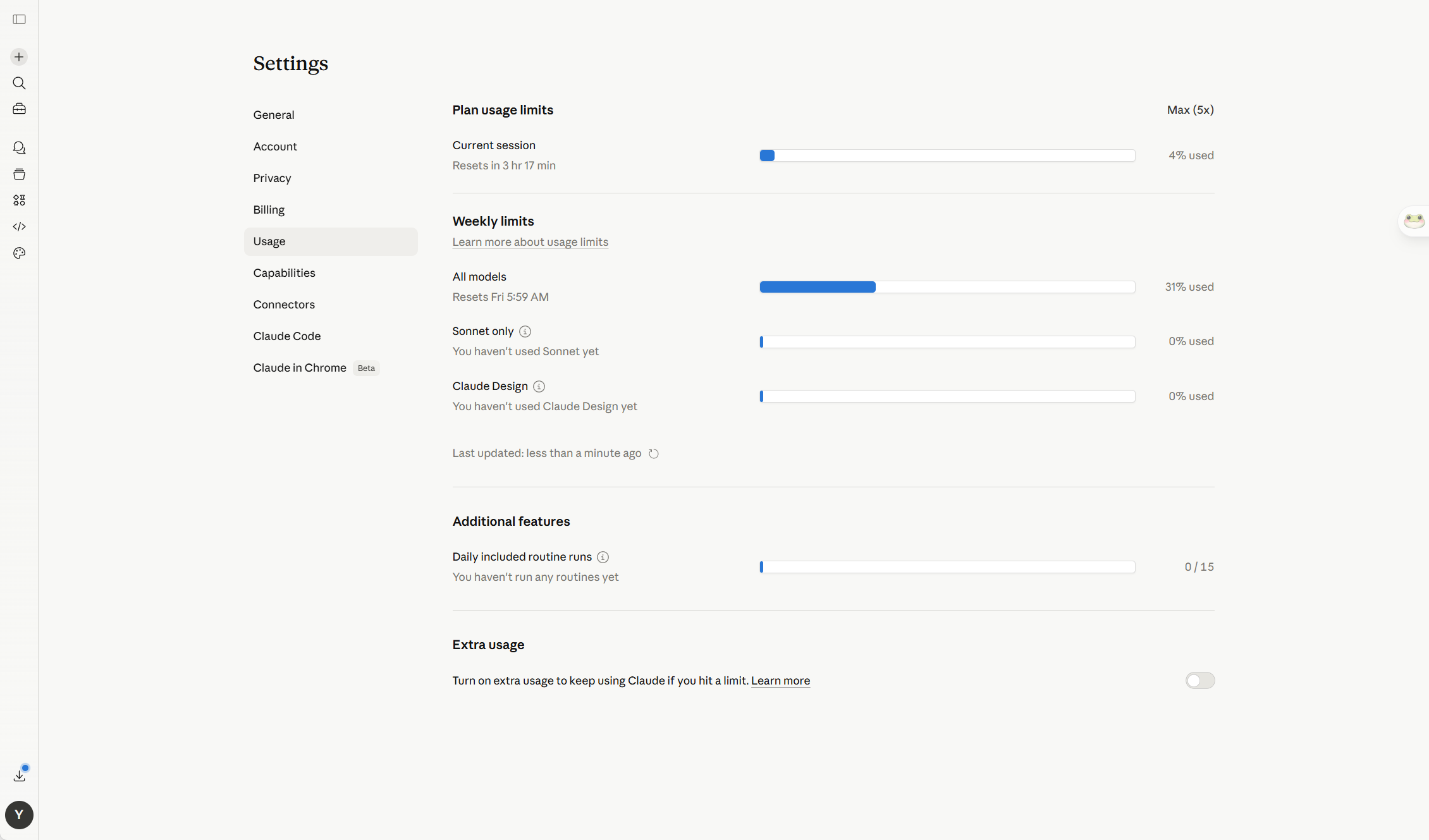Viewport: 1429px width, 840px height.
Task: Click the Last updated timestamp text
Action: [x=546, y=453]
